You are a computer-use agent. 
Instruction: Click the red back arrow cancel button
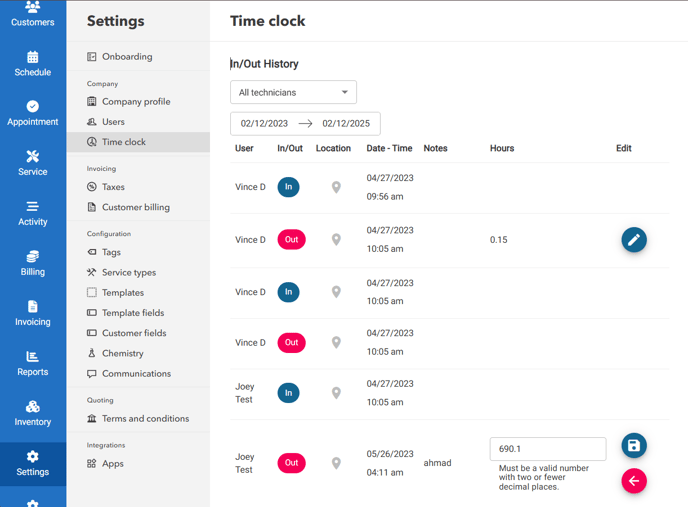pos(633,481)
